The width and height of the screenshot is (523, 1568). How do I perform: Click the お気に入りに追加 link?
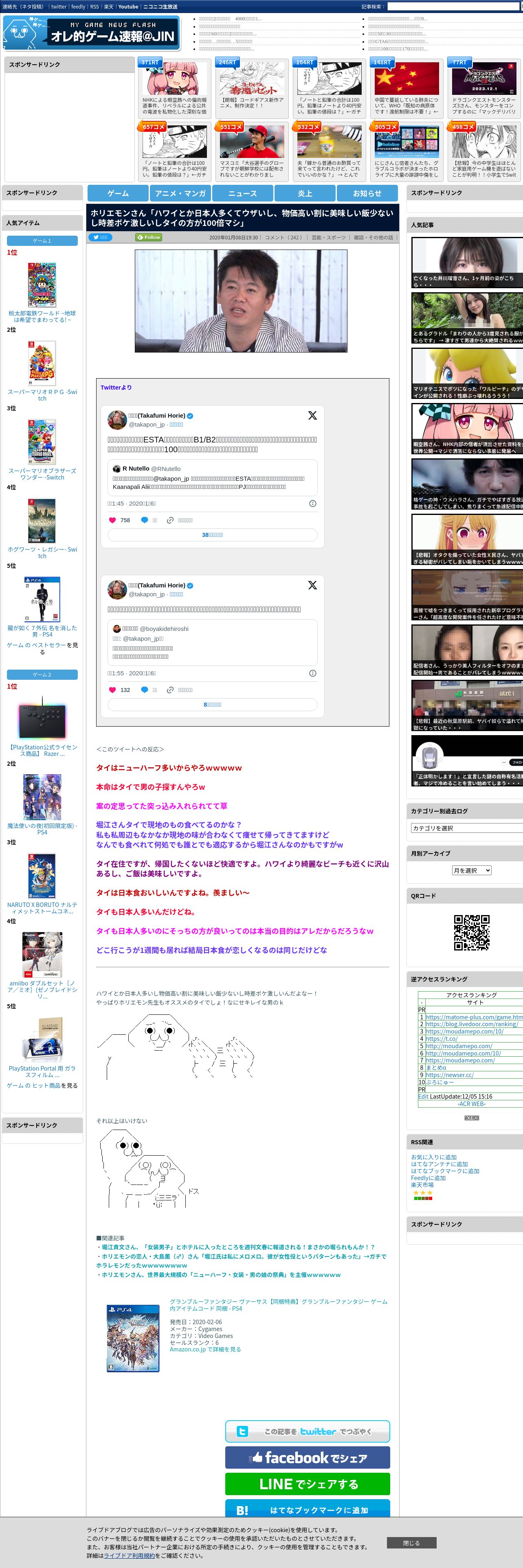(x=433, y=1157)
